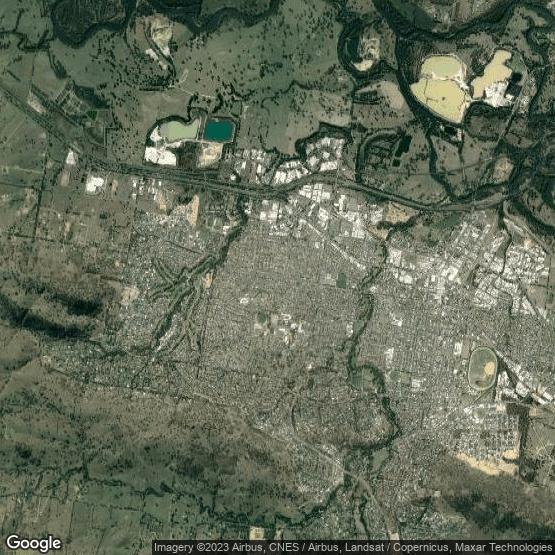Click the Google logo
Screen dimensions: 555x555
coord(34,543)
